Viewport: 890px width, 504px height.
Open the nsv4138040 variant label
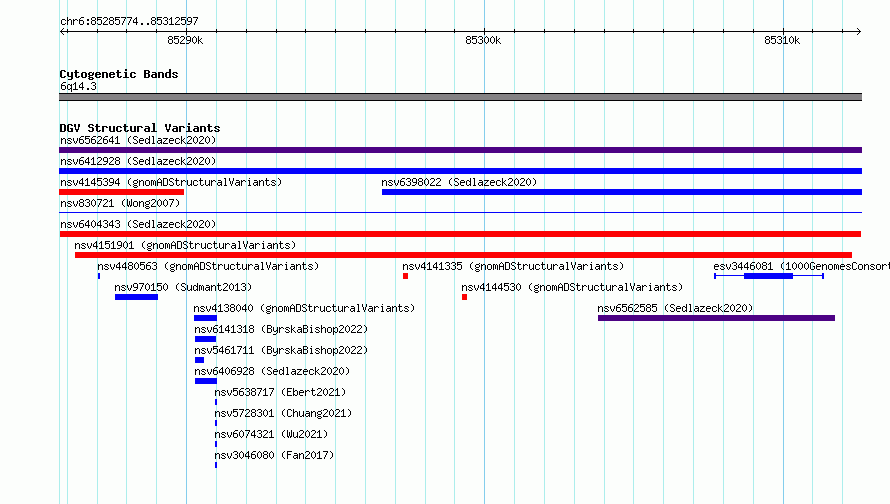coord(304,308)
